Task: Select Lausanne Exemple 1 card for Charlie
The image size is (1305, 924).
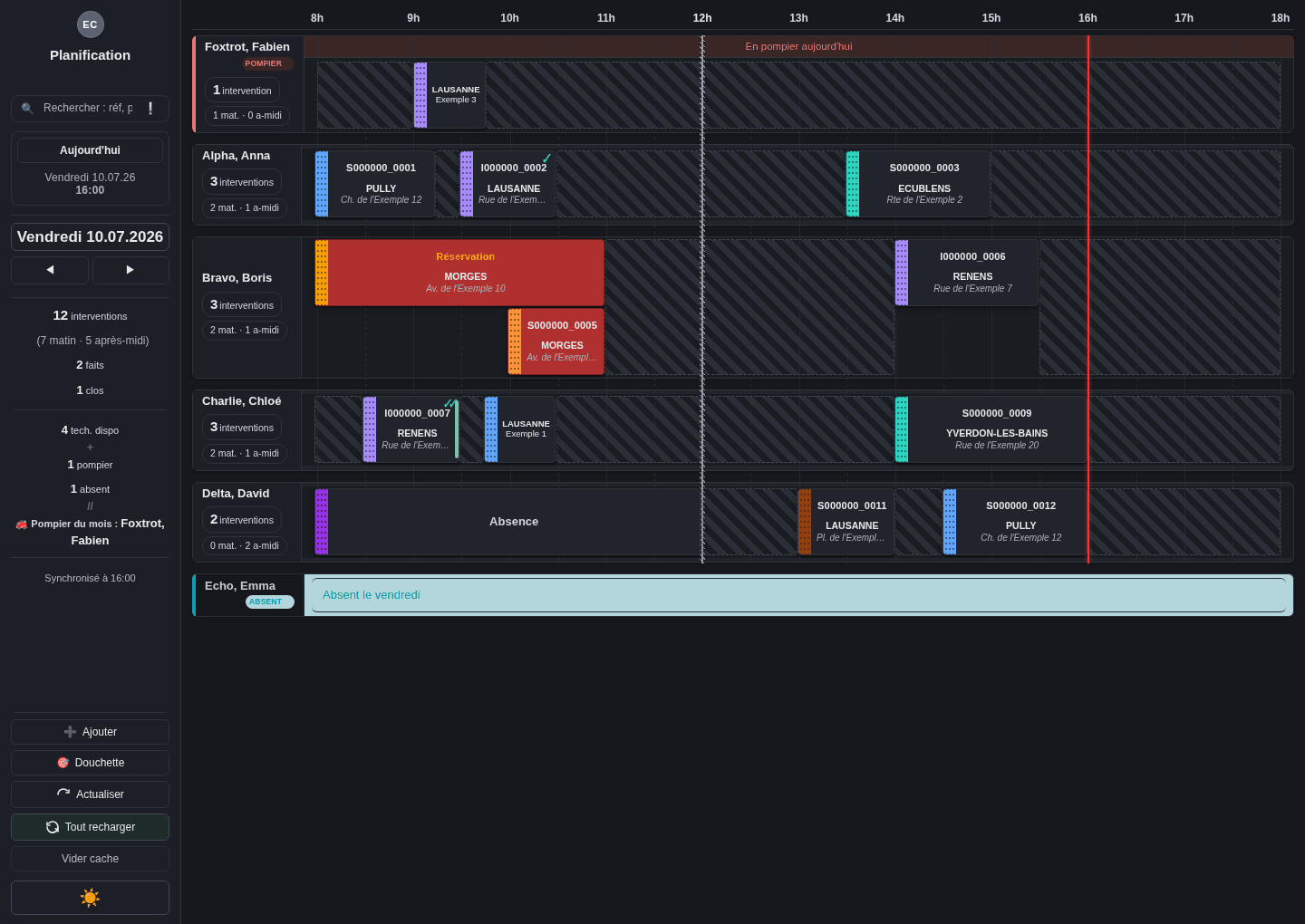Action: tap(519, 429)
